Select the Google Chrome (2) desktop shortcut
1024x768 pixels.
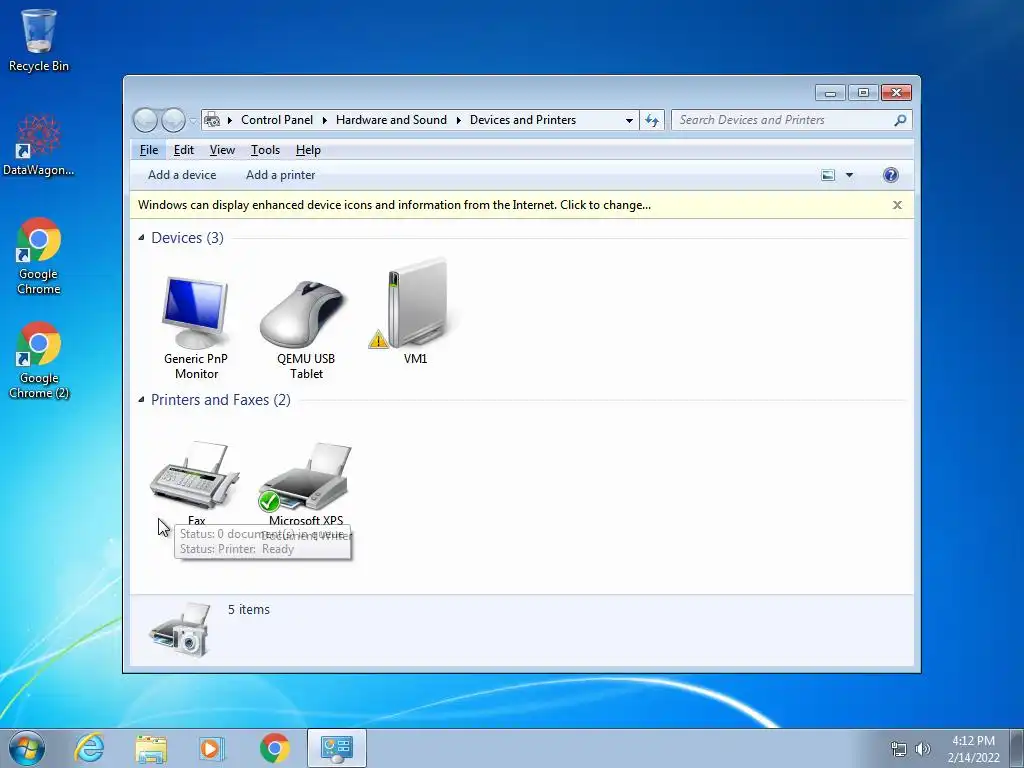(39, 360)
